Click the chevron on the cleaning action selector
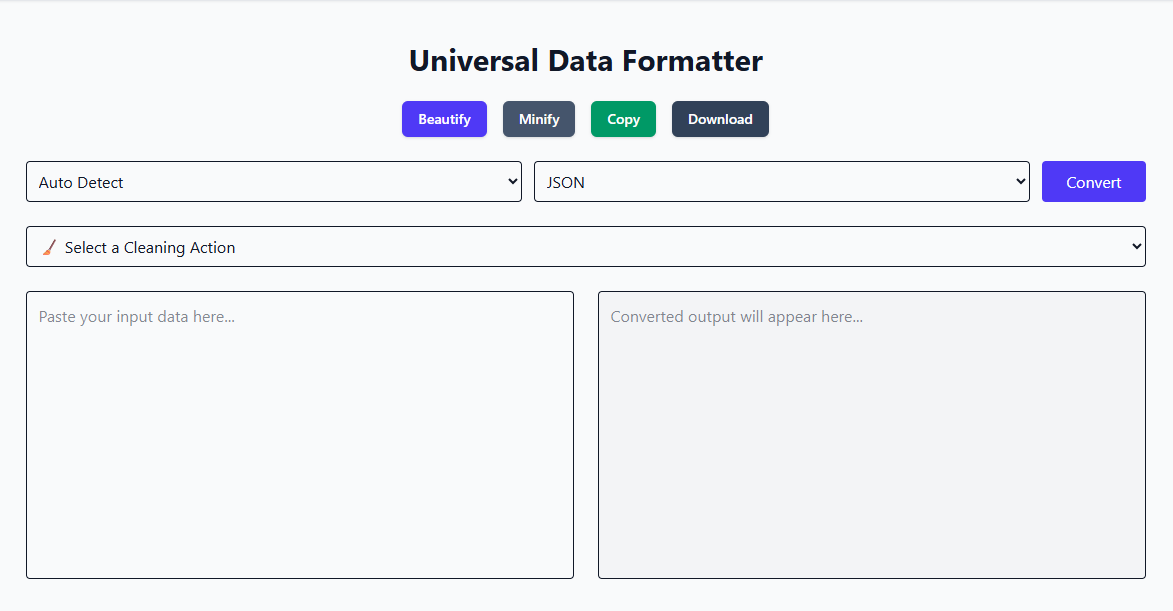 [1135, 246]
